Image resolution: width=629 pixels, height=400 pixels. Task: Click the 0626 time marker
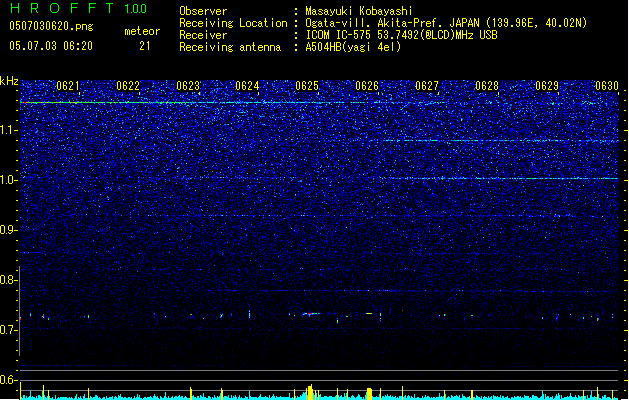tap(367, 86)
